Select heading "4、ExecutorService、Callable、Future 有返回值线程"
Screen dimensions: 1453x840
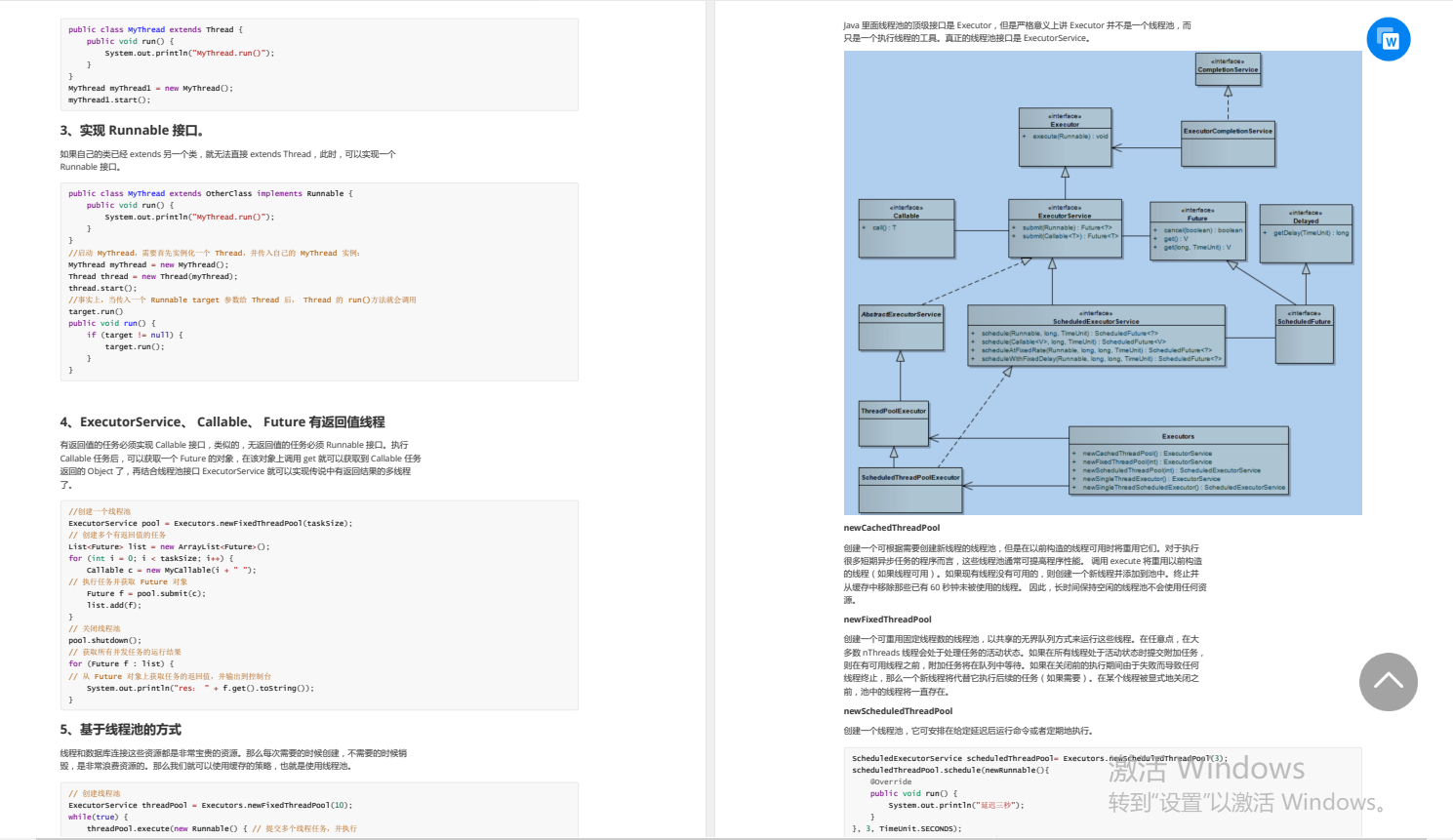(x=222, y=421)
